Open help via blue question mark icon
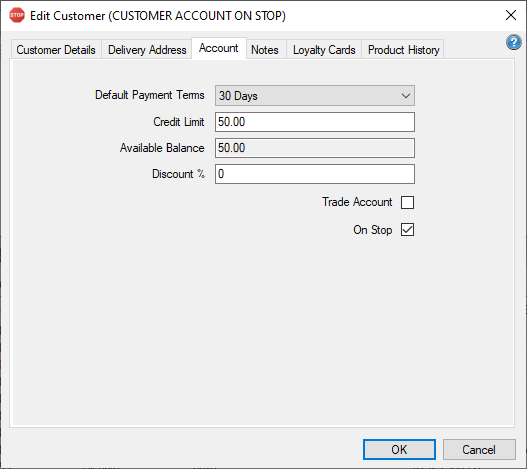This screenshot has width=527, height=469. pos(514,42)
